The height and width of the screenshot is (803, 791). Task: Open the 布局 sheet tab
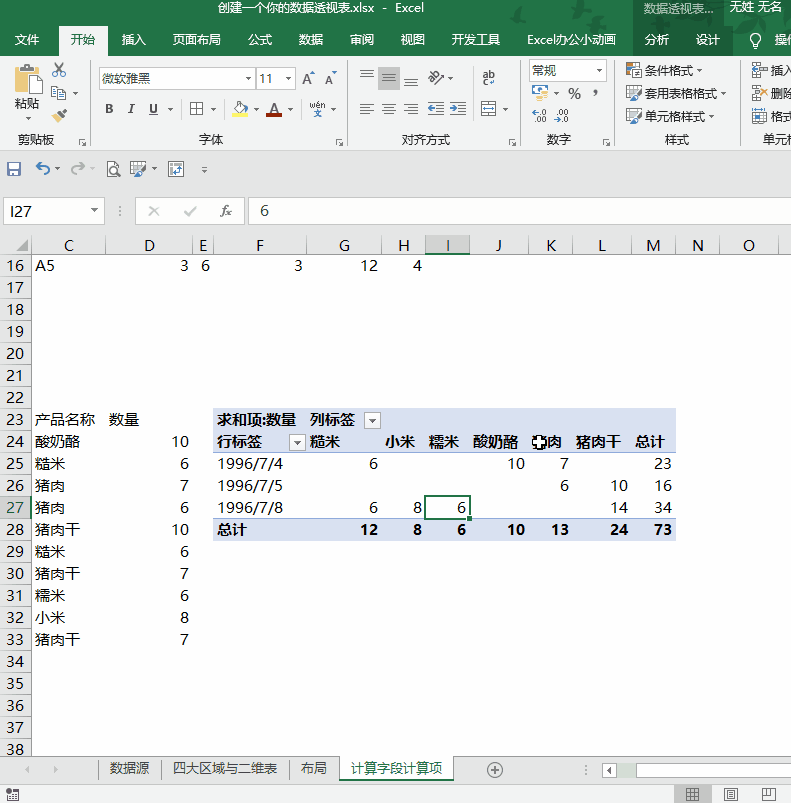click(x=314, y=768)
